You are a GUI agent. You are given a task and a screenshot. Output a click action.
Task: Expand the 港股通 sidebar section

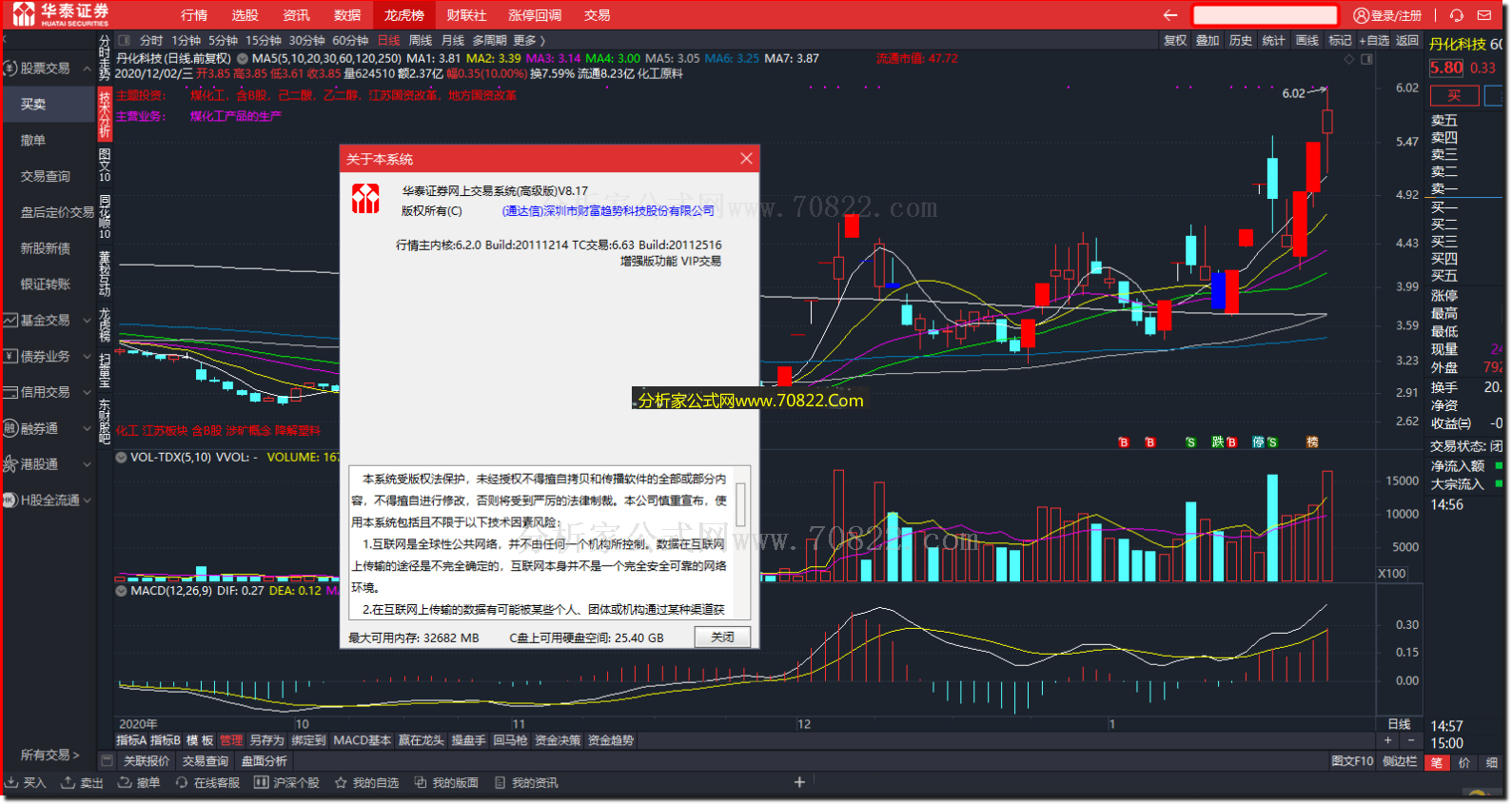pyautogui.click(x=48, y=464)
